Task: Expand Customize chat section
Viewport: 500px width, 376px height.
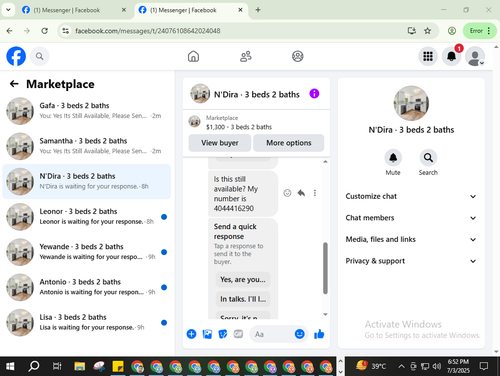Action: click(411, 196)
